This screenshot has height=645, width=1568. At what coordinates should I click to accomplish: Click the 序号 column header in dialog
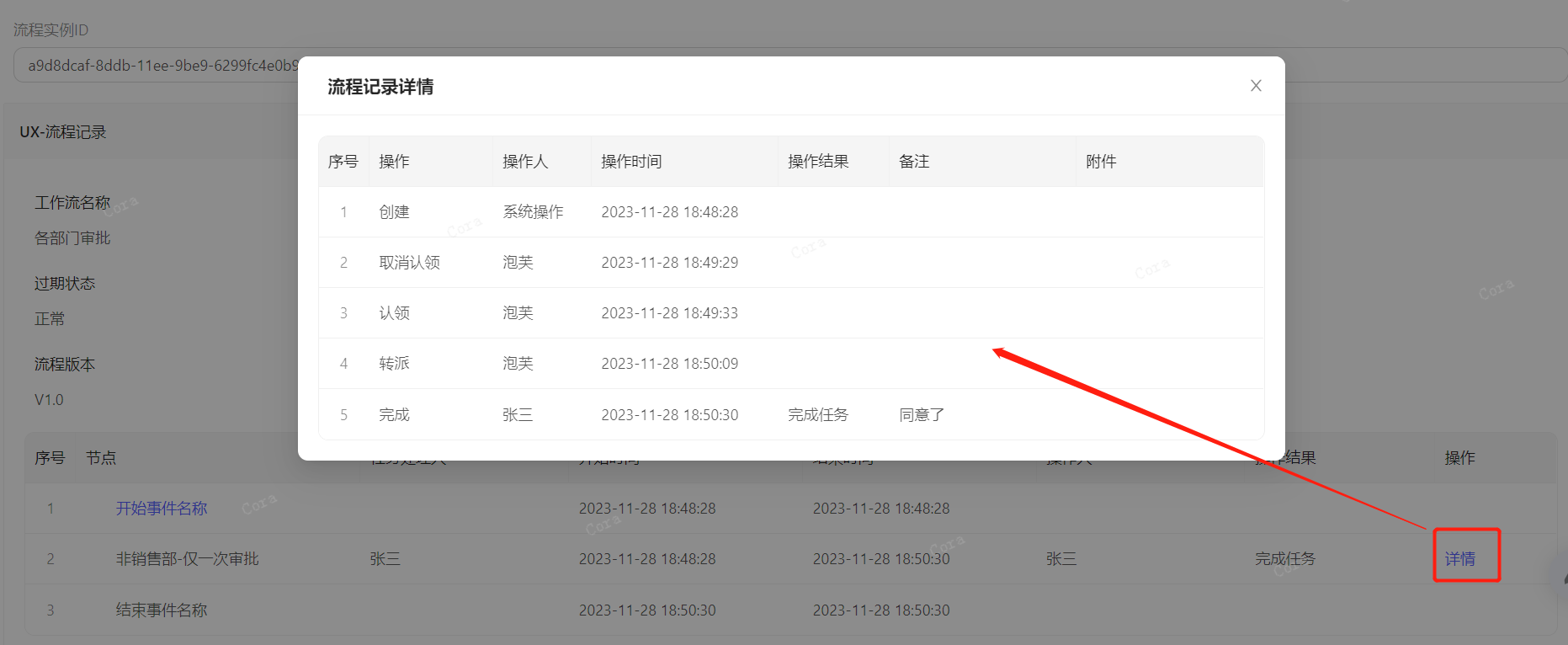[x=343, y=162]
